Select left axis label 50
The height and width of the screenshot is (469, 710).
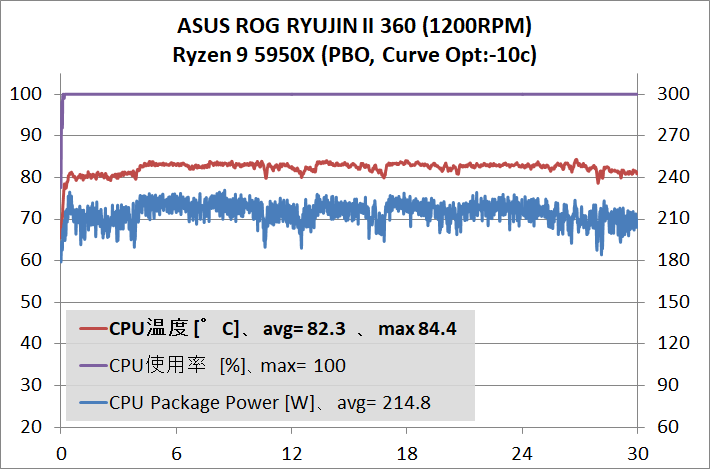pyautogui.click(x=31, y=302)
